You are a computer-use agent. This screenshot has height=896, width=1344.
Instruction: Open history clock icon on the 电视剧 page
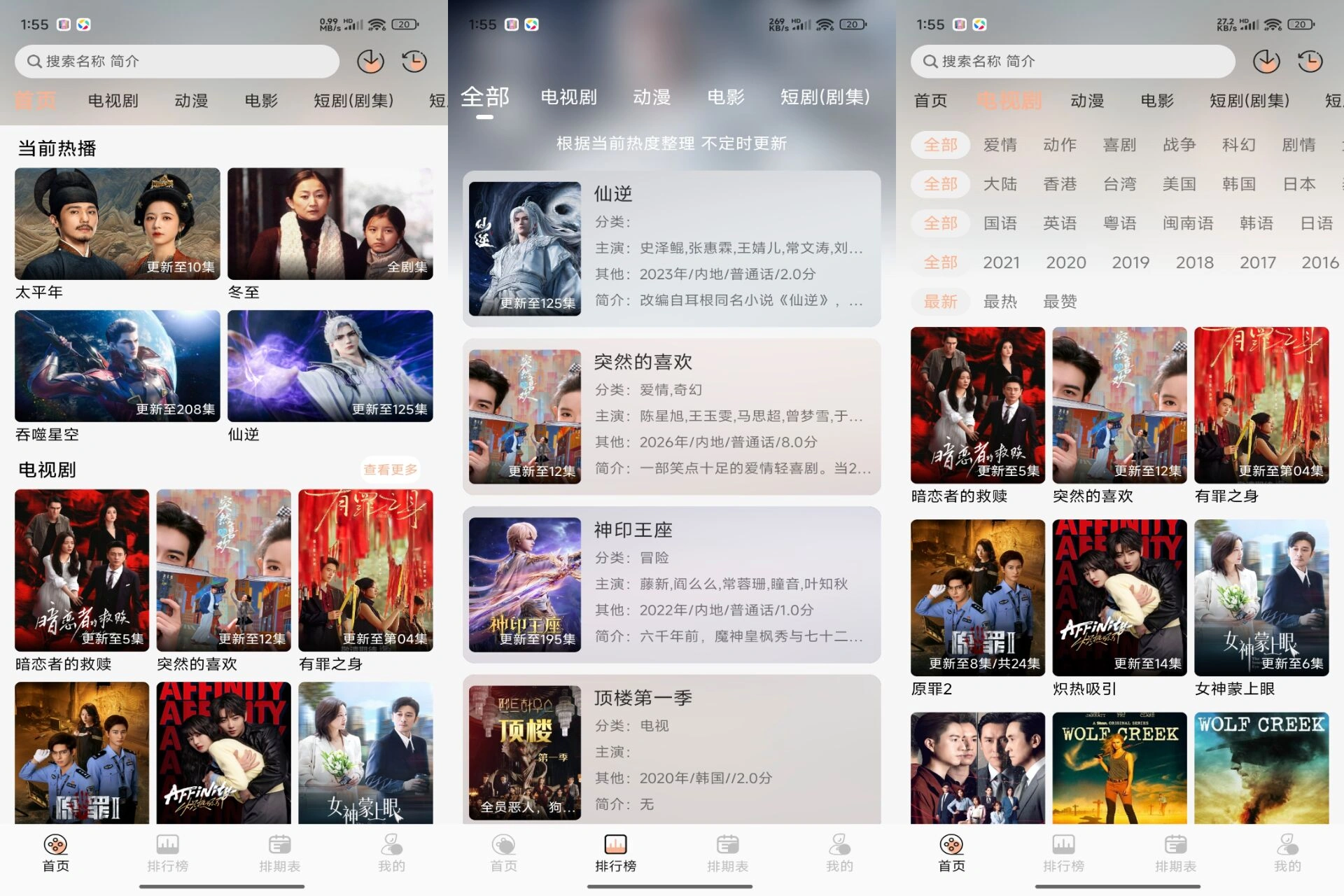1310,61
